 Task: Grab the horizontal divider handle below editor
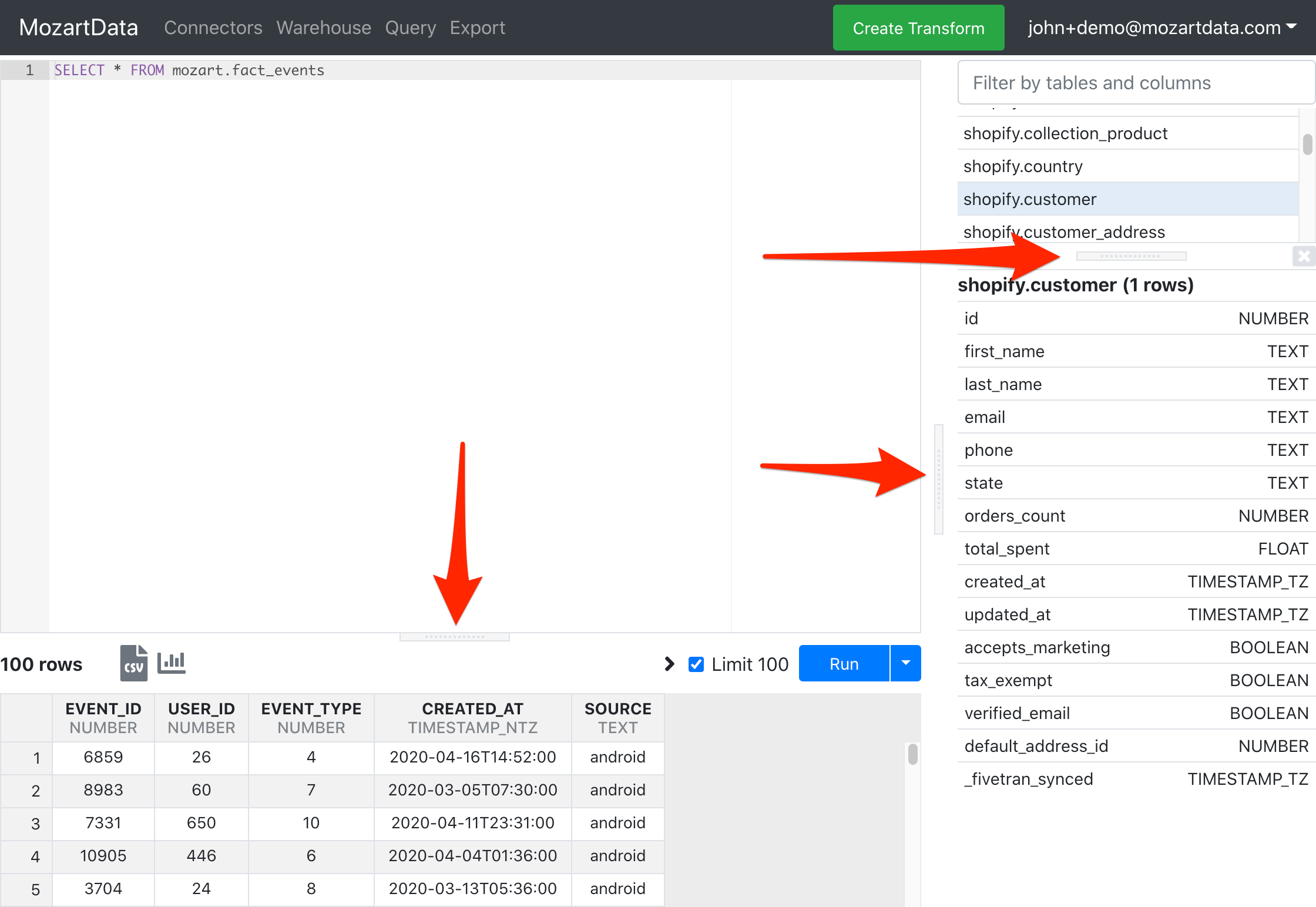pyautogui.click(x=455, y=637)
